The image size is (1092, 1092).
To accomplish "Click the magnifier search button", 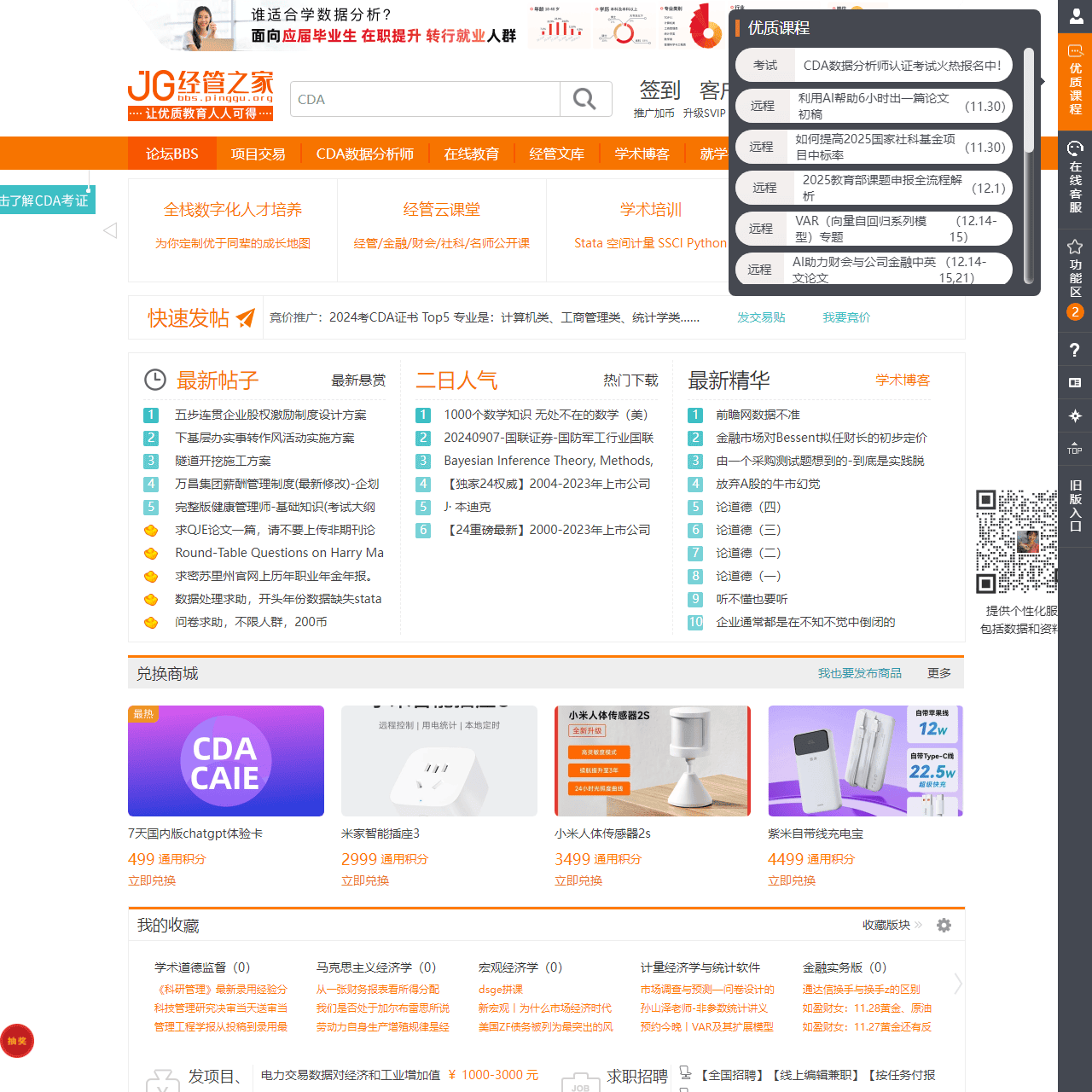I will coord(585,99).
